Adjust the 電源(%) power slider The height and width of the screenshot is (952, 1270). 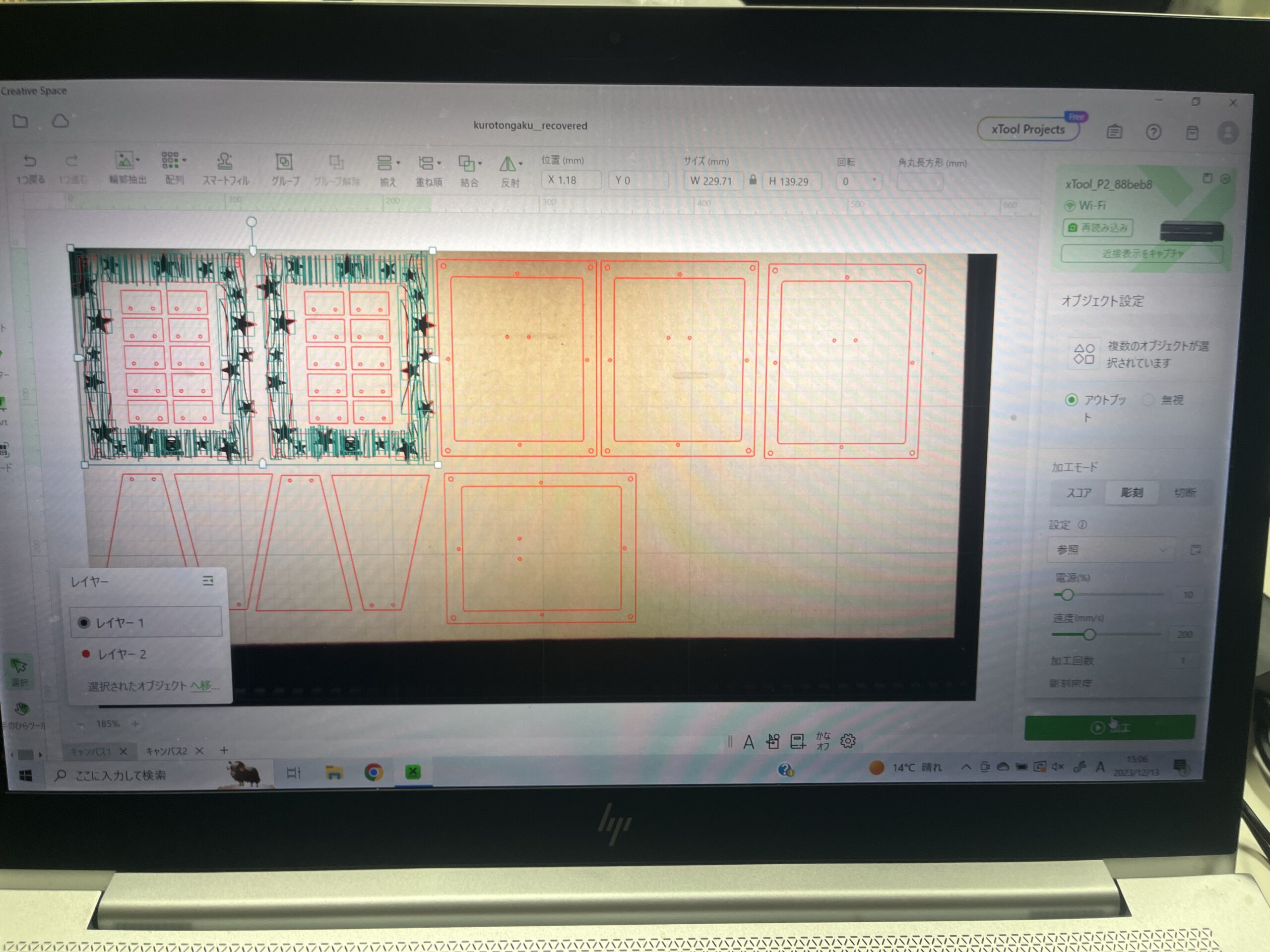coord(1067,595)
